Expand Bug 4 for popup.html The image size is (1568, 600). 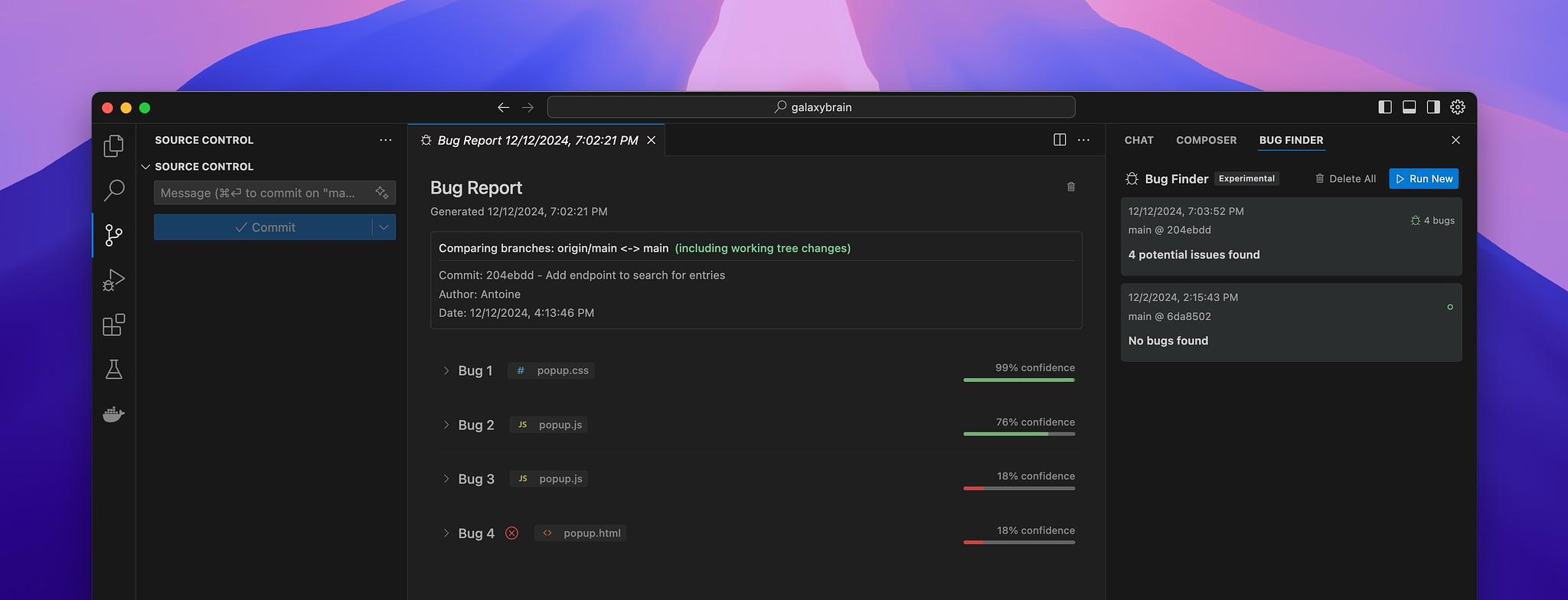click(x=446, y=533)
